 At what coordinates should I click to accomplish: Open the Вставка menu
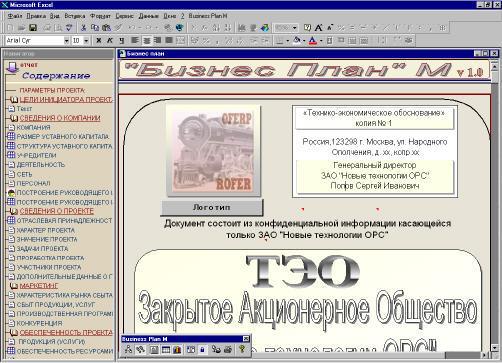(x=75, y=16)
